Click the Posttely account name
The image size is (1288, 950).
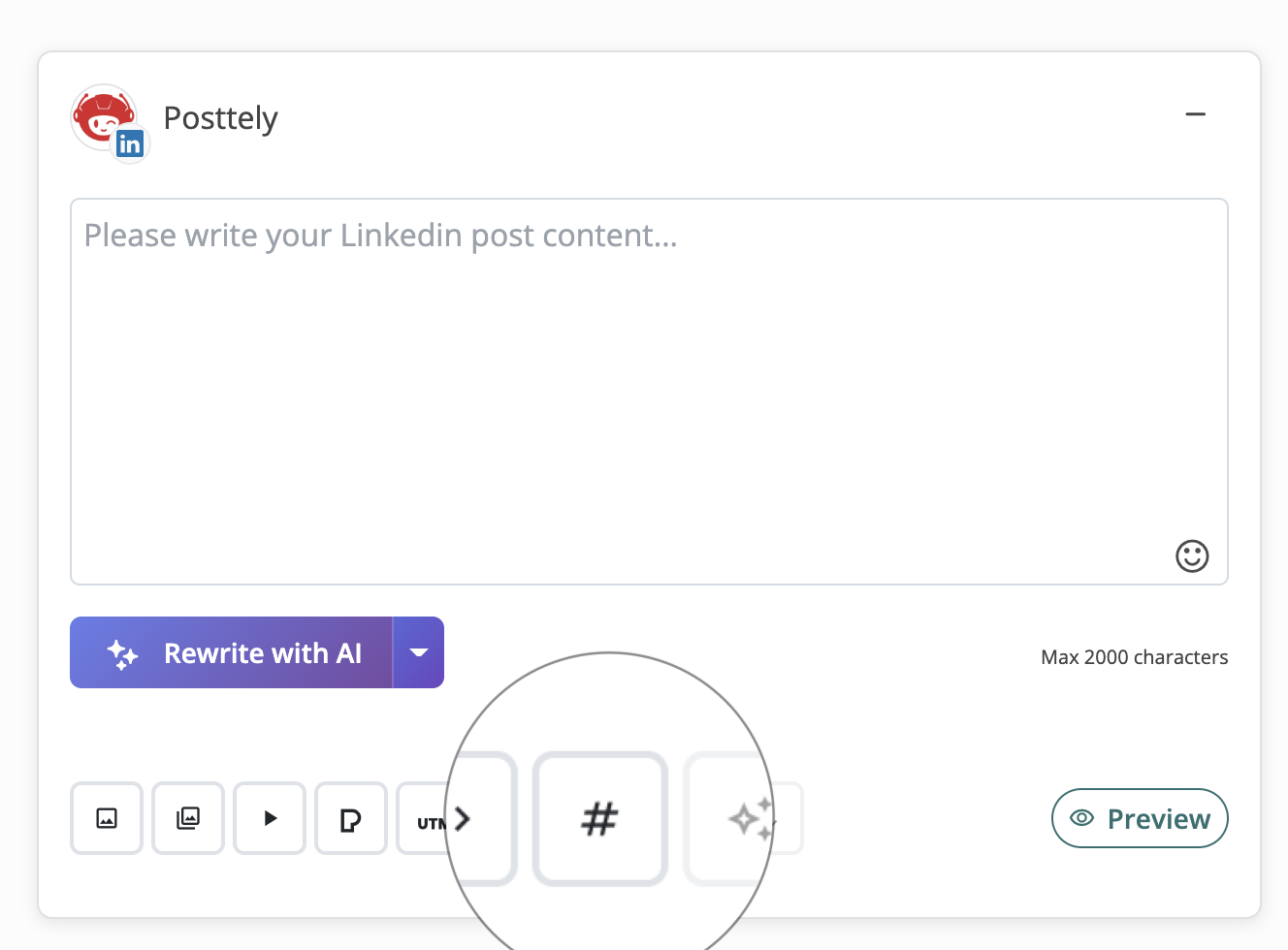coord(220,118)
